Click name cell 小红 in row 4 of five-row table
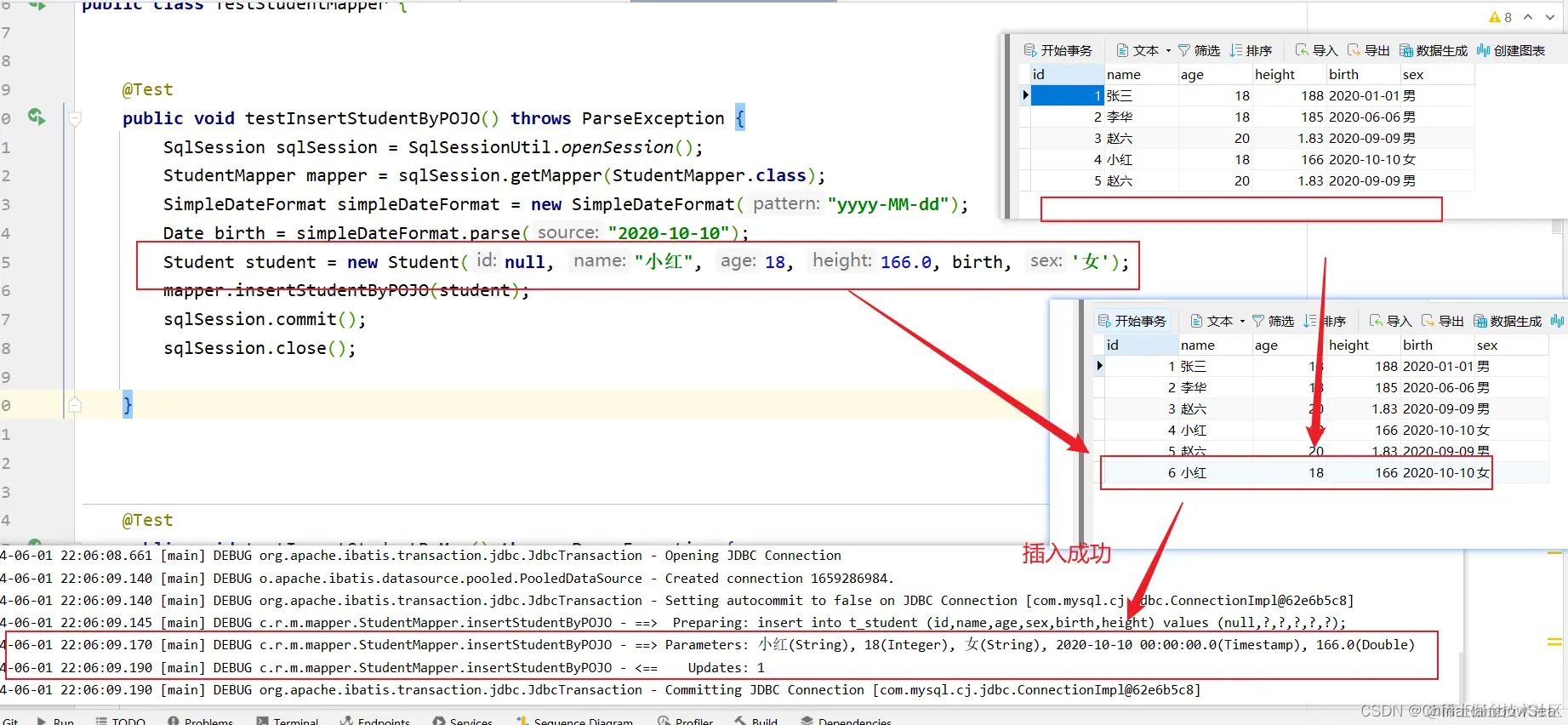This screenshot has width=1568, height=725. point(1141,159)
